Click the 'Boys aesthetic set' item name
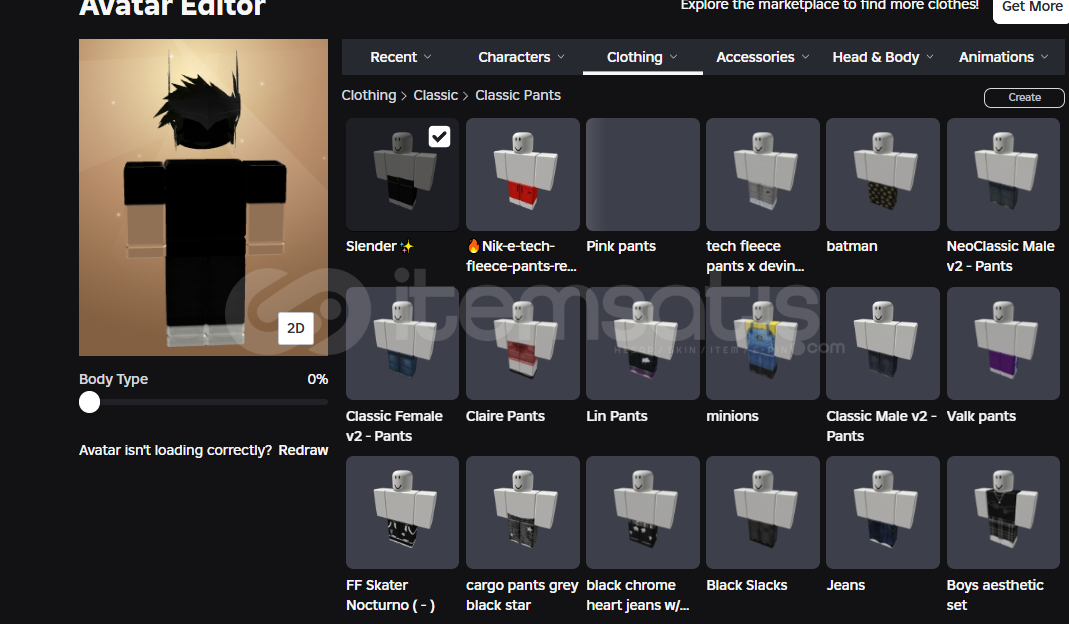1069x624 pixels. [x=995, y=595]
